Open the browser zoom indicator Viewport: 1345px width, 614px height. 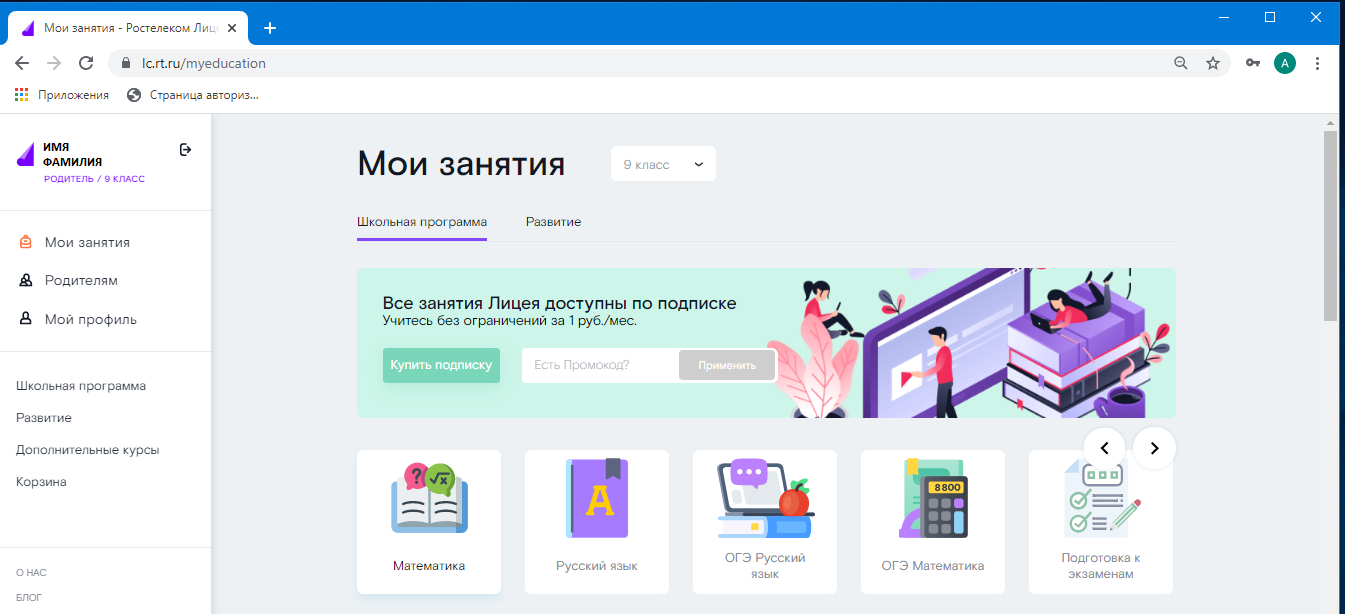click(x=1181, y=63)
